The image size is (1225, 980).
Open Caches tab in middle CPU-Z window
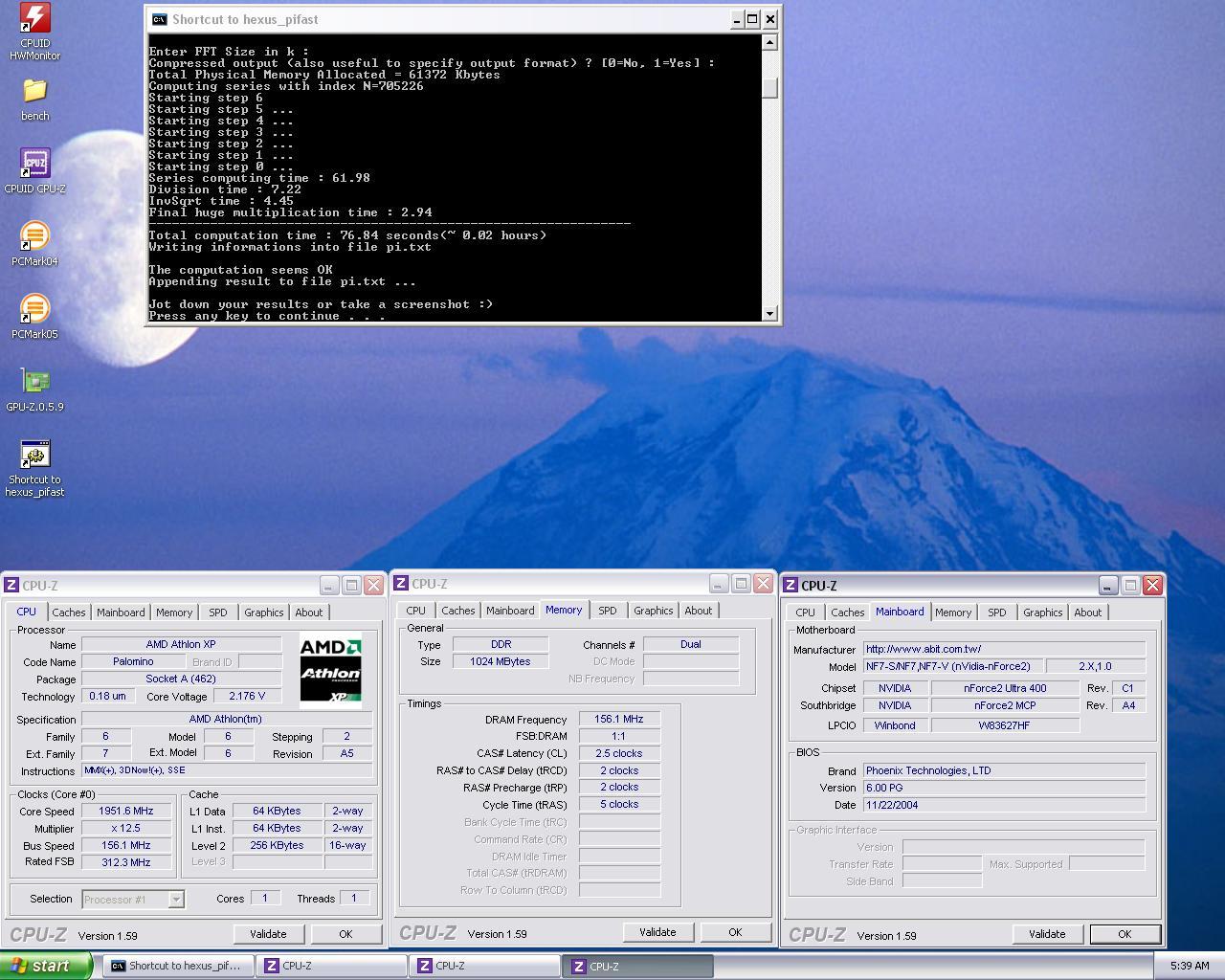[458, 611]
